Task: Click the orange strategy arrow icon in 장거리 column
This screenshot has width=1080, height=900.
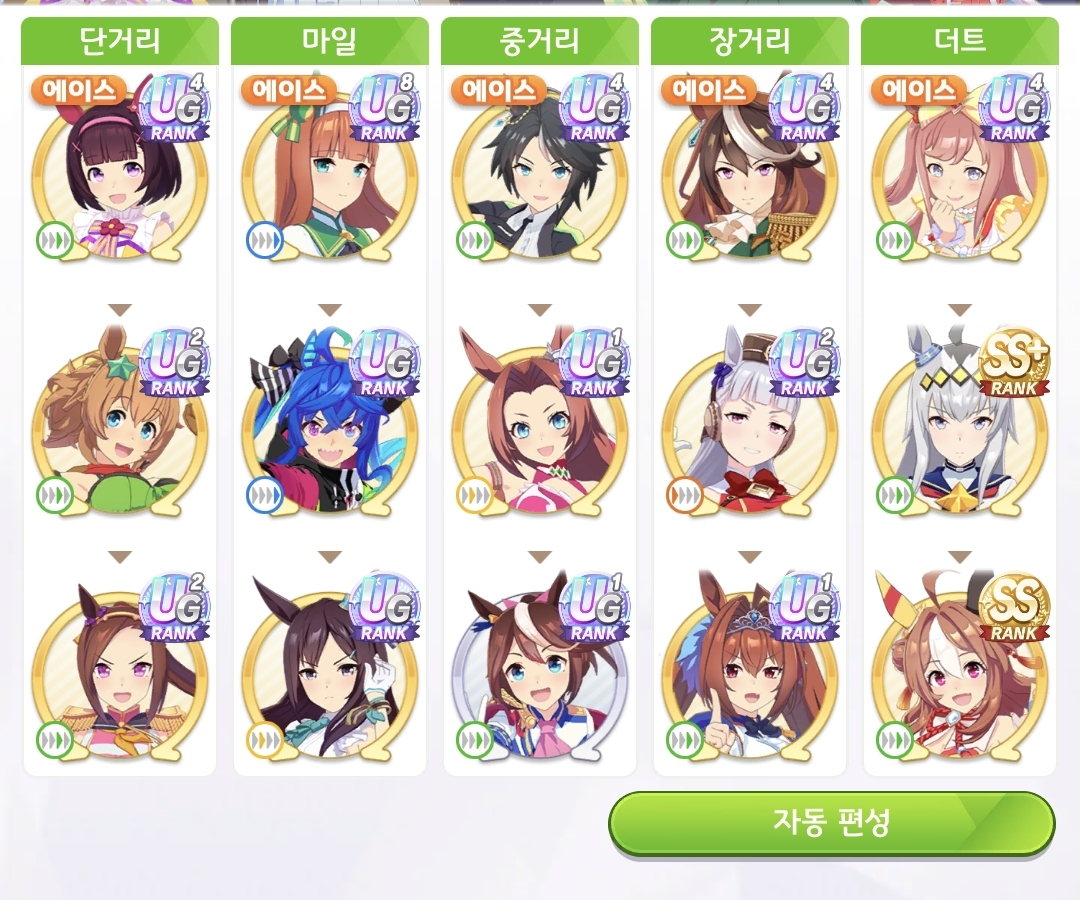Action: pos(685,494)
